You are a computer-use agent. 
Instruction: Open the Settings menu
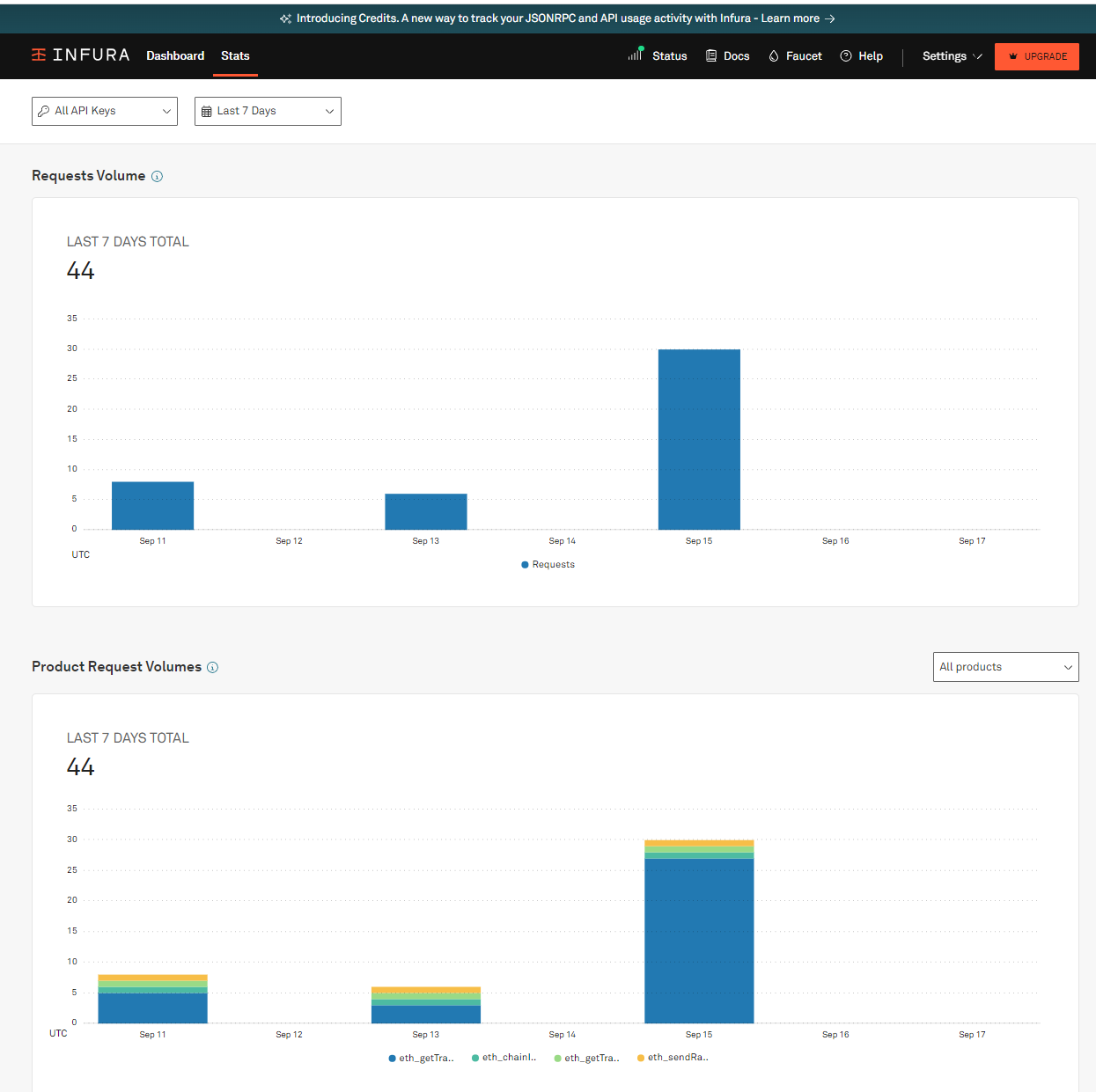952,55
